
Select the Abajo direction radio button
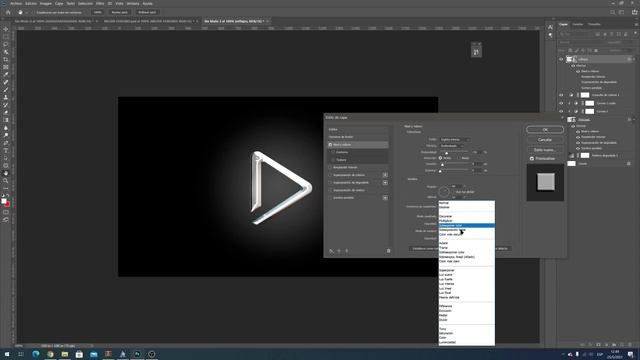(x=459, y=158)
